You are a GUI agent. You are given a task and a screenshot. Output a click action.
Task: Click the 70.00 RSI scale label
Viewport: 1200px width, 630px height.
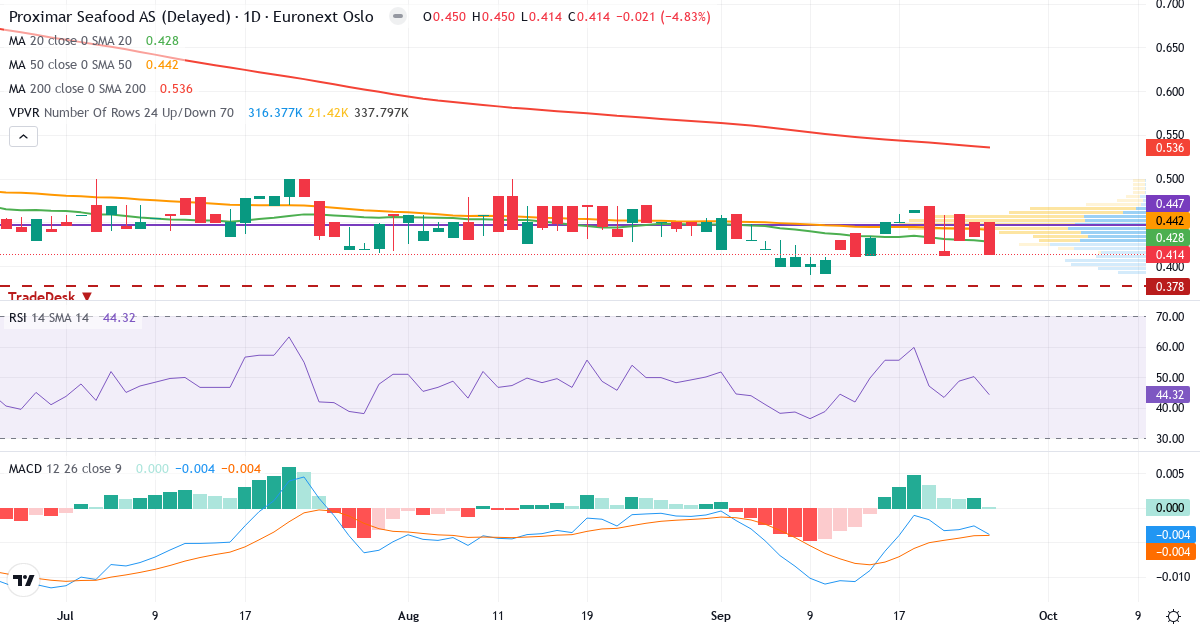click(x=1171, y=317)
